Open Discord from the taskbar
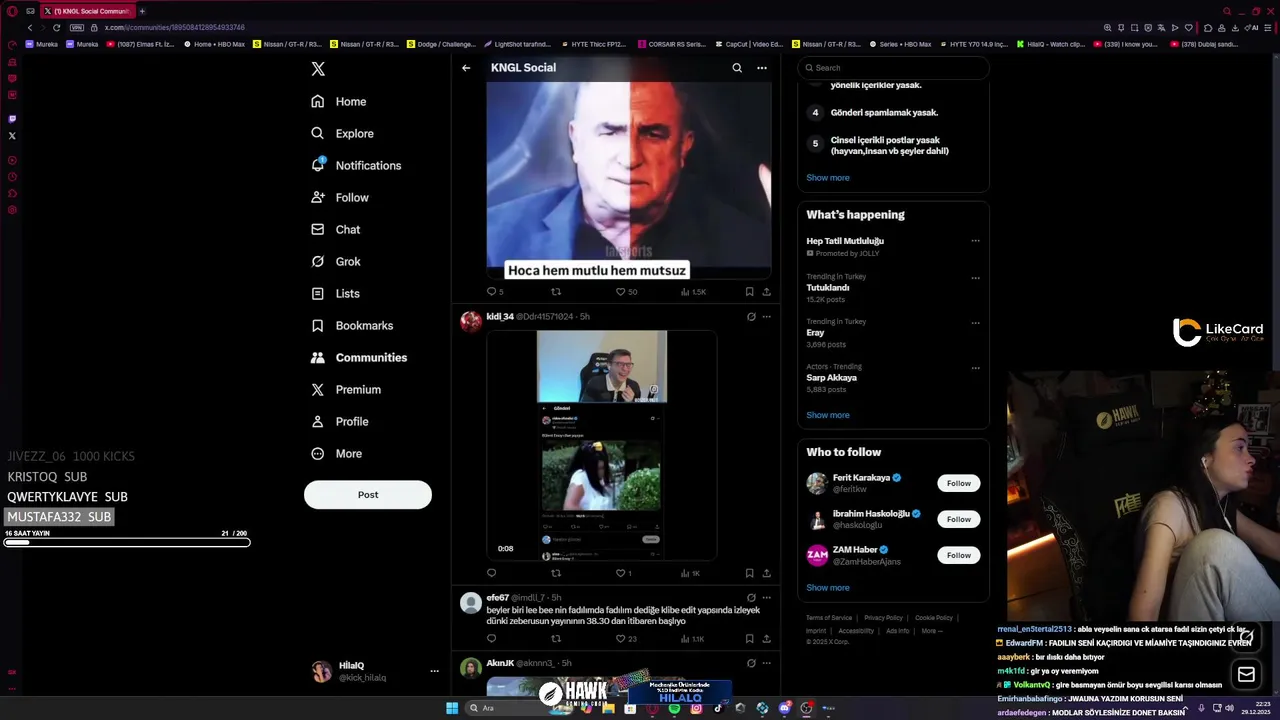This screenshot has height=720, width=1280. 785,708
